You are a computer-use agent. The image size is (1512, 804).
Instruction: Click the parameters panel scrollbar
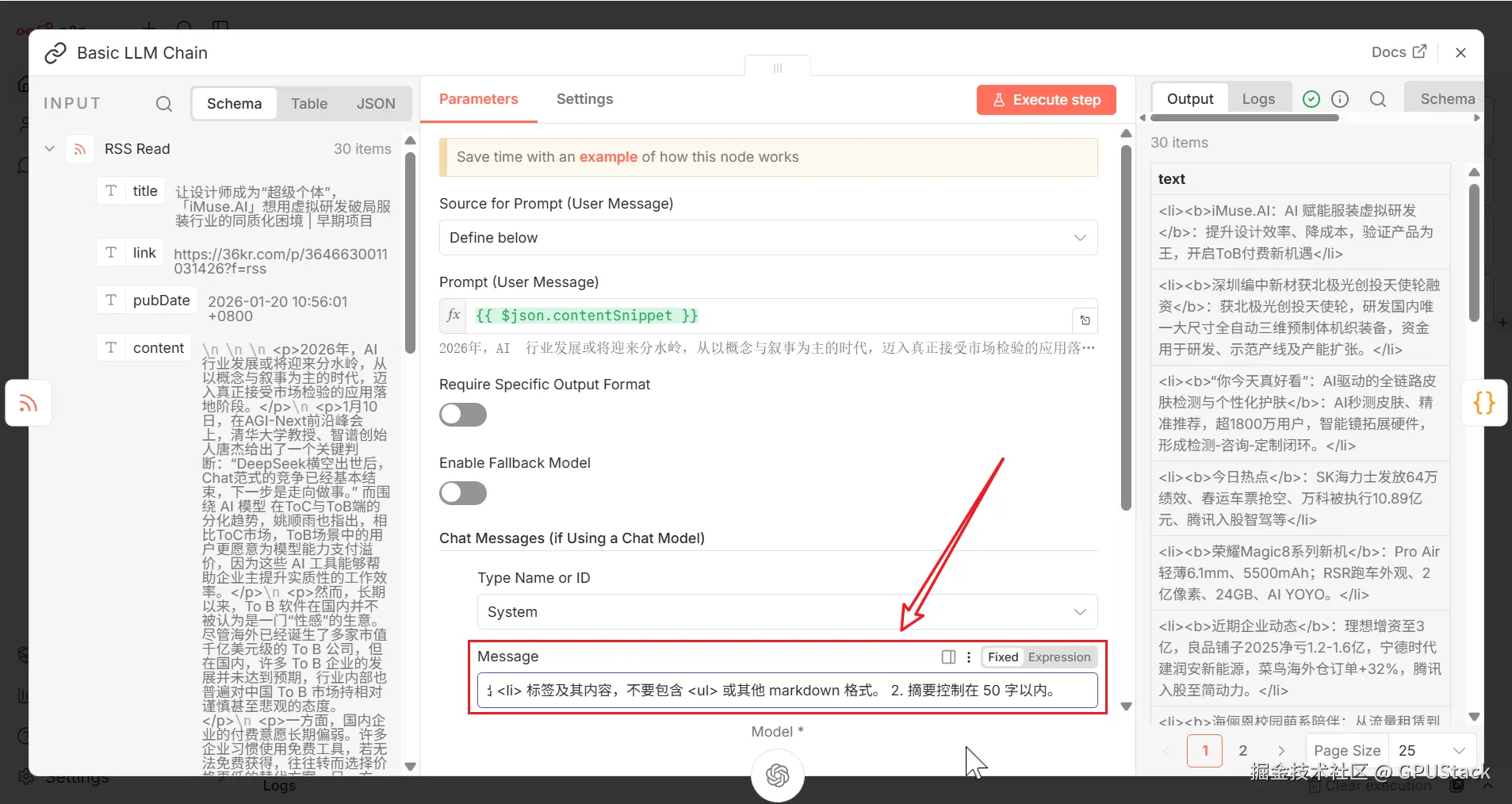[x=1126, y=327]
